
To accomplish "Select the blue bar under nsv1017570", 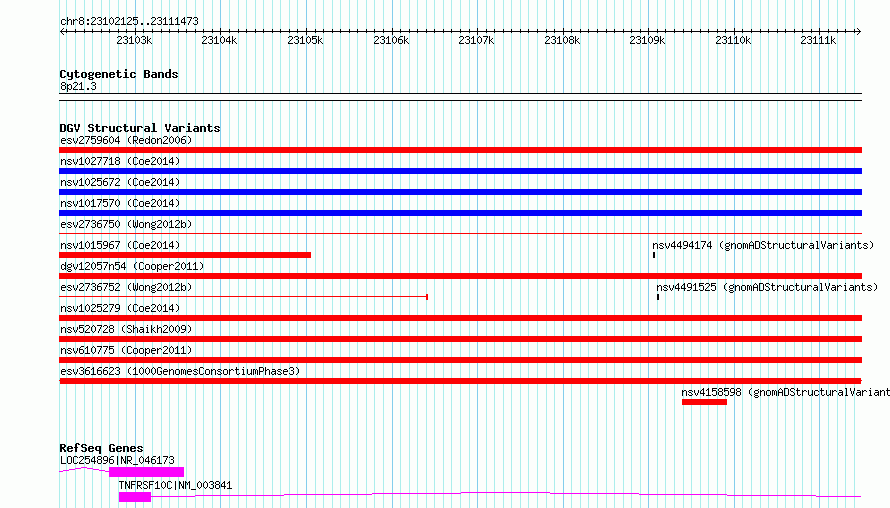I will [x=460, y=213].
